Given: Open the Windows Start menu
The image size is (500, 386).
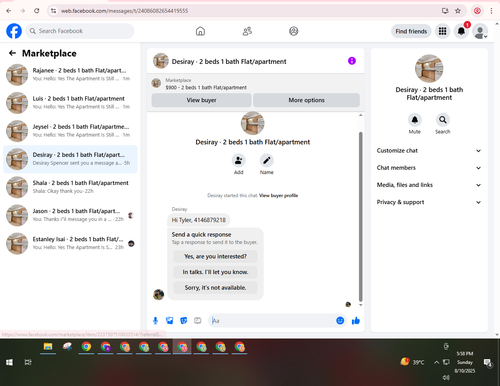Looking at the screenshot, I should click(9, 362).
